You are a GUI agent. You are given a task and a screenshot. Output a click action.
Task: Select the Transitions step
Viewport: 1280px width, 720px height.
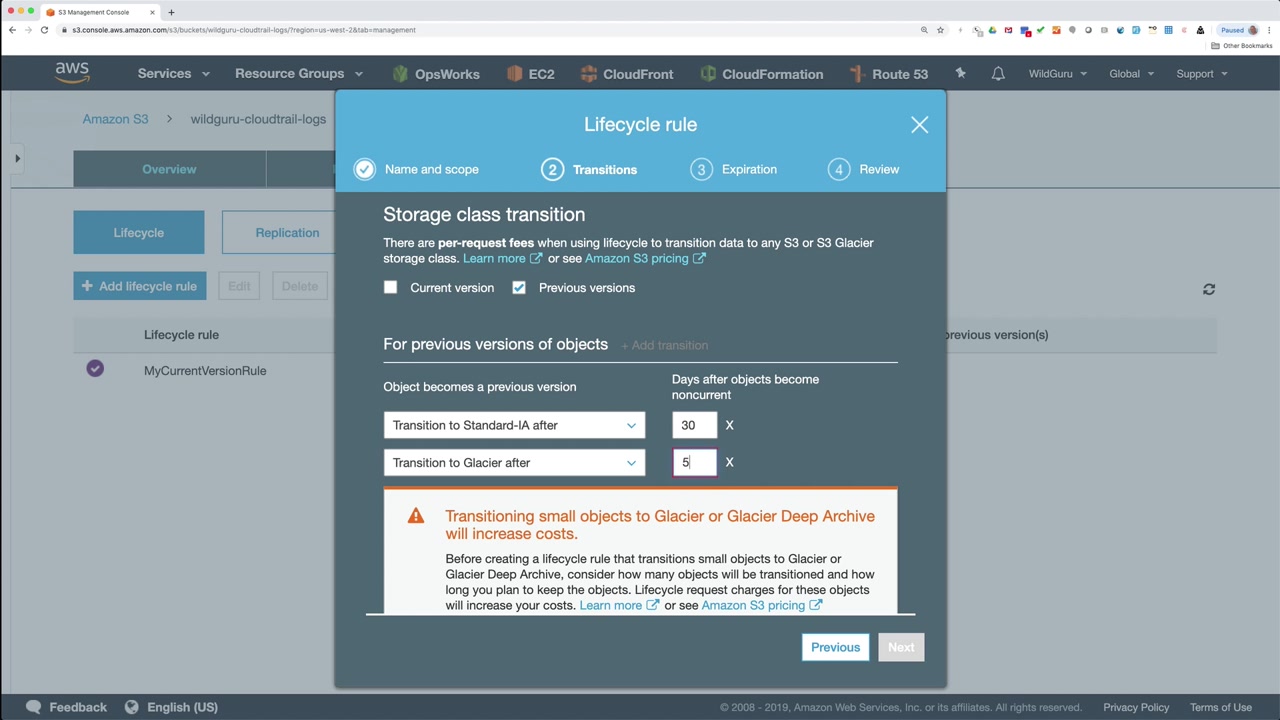pos(590,169)
